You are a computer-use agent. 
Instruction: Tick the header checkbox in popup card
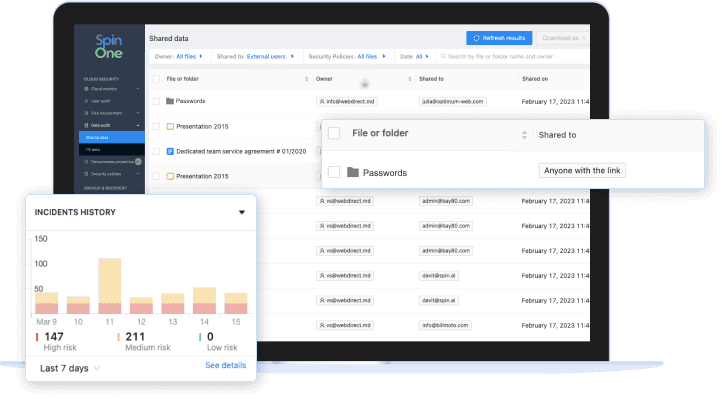click(334, 133)
